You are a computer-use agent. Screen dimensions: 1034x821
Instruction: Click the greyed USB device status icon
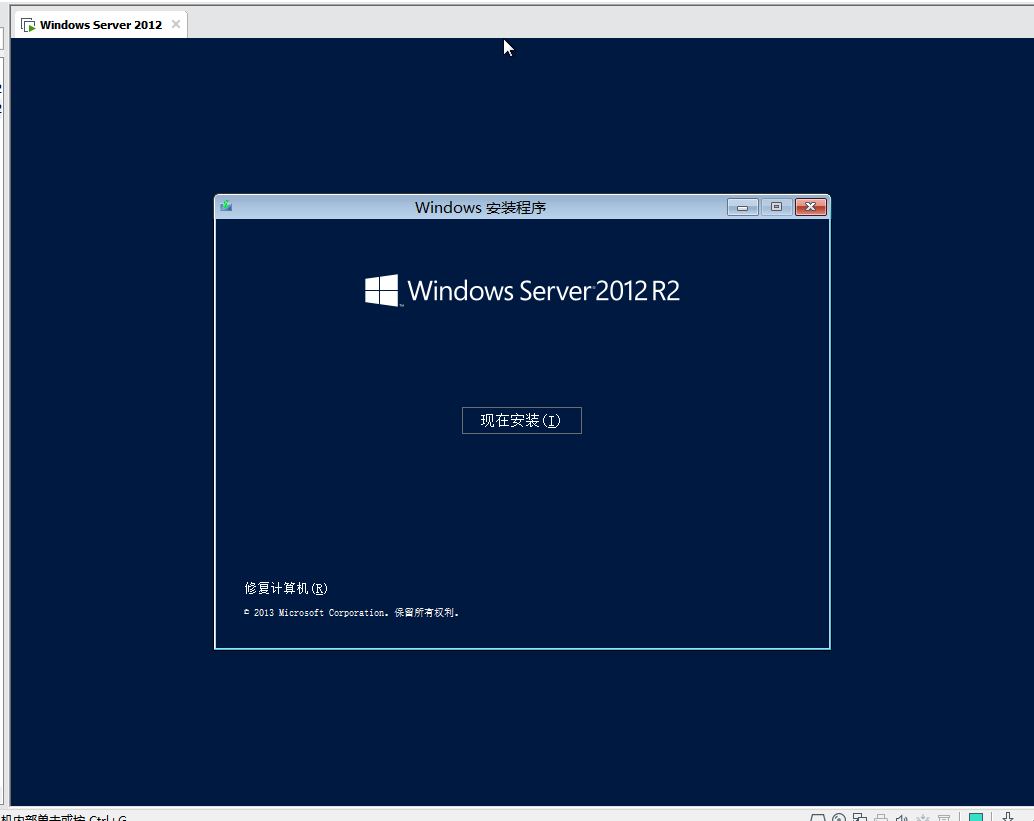(x=923, y=818)
